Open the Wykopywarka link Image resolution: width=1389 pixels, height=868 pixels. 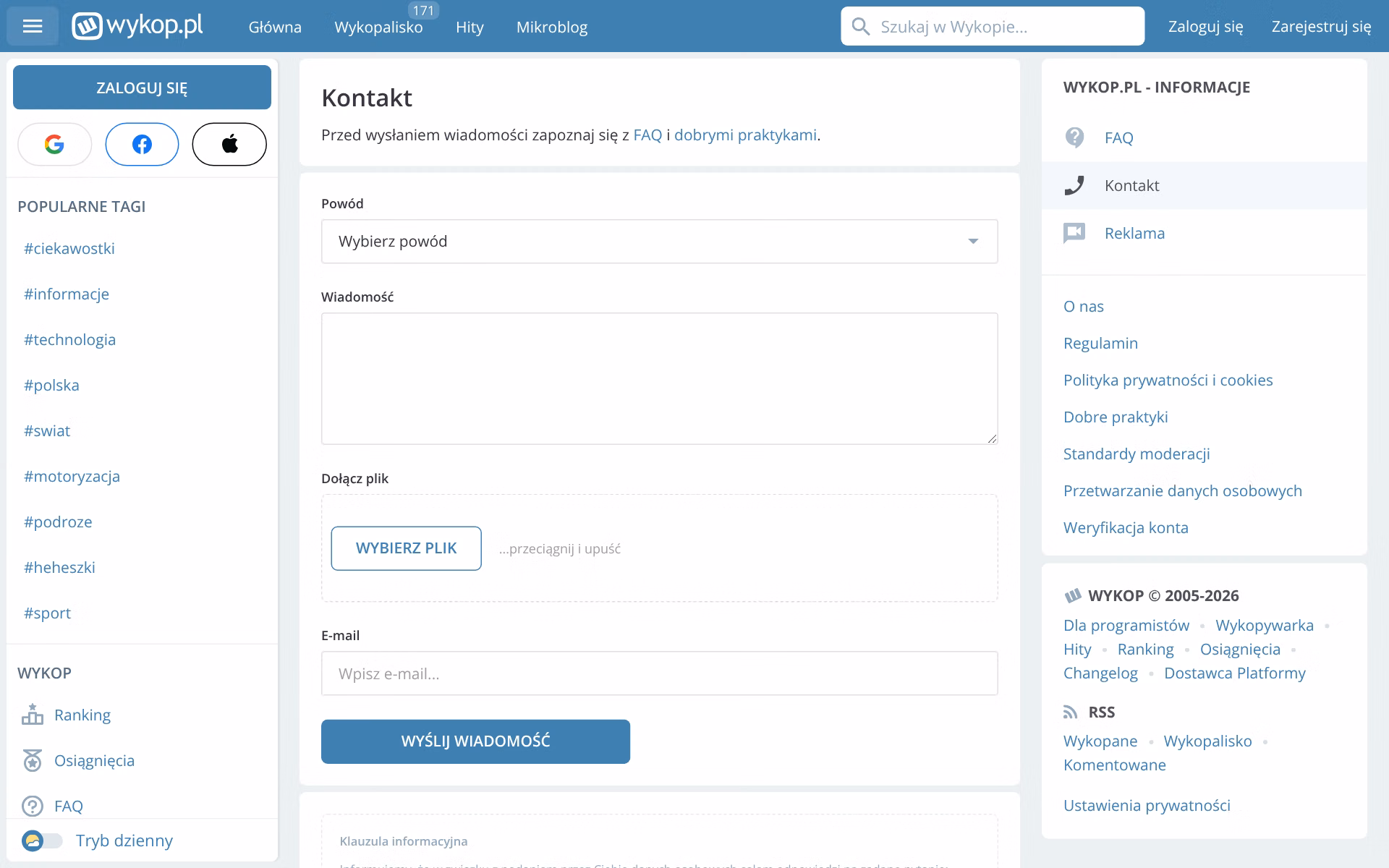pyautogui.click(x=1265, y=625)
